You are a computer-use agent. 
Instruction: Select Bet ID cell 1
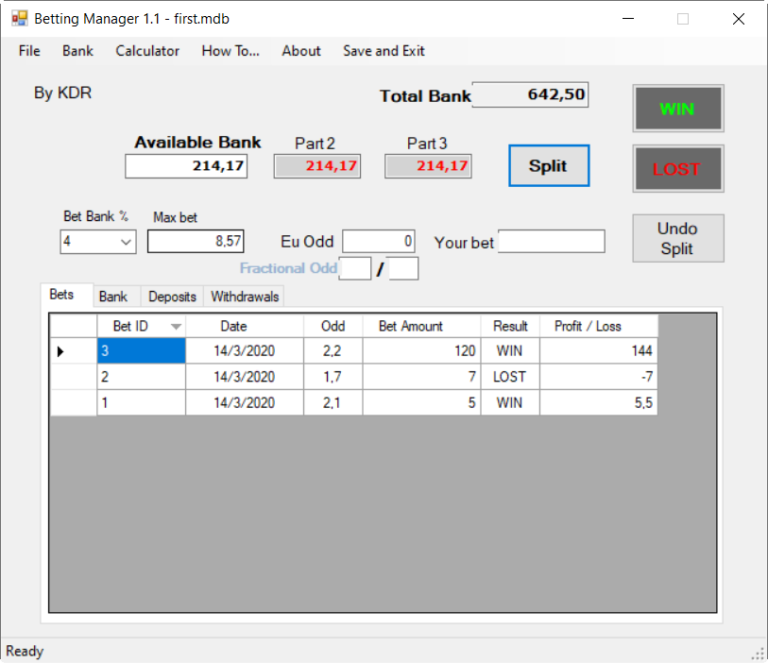pos(141,403)
